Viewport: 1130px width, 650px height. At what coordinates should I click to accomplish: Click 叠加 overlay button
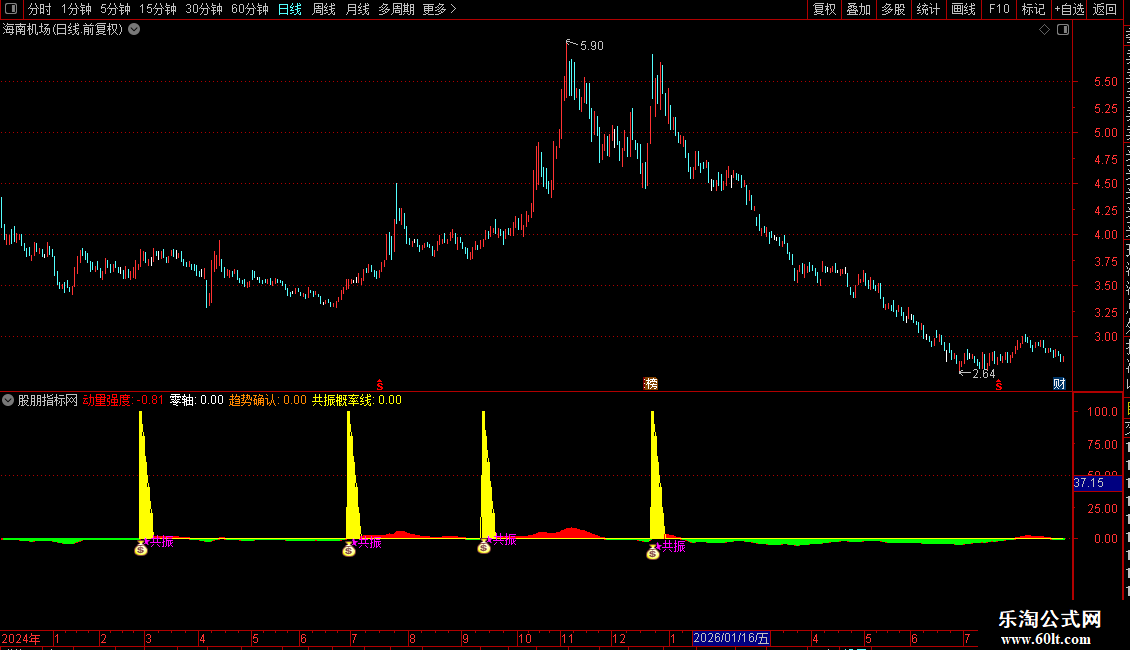coord(858,9)
